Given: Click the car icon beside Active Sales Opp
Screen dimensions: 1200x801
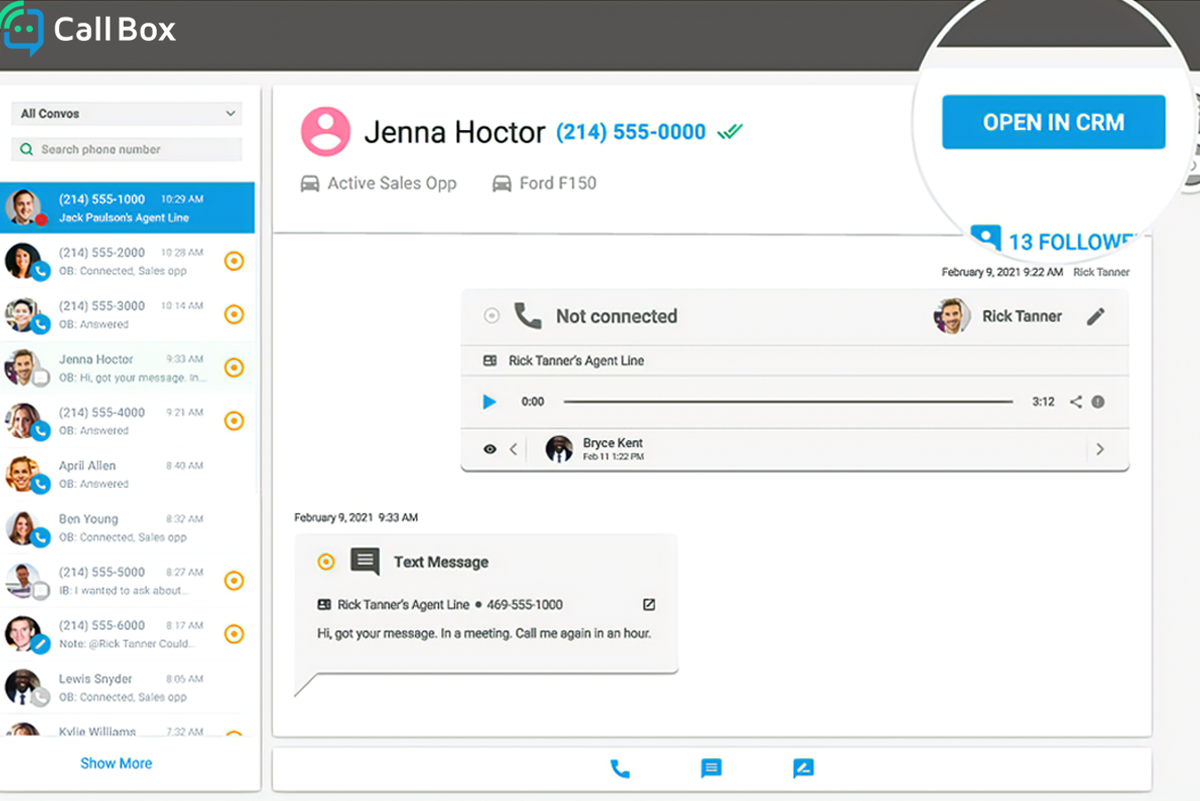Looking at the screenshot, I should tap(310, 183).
